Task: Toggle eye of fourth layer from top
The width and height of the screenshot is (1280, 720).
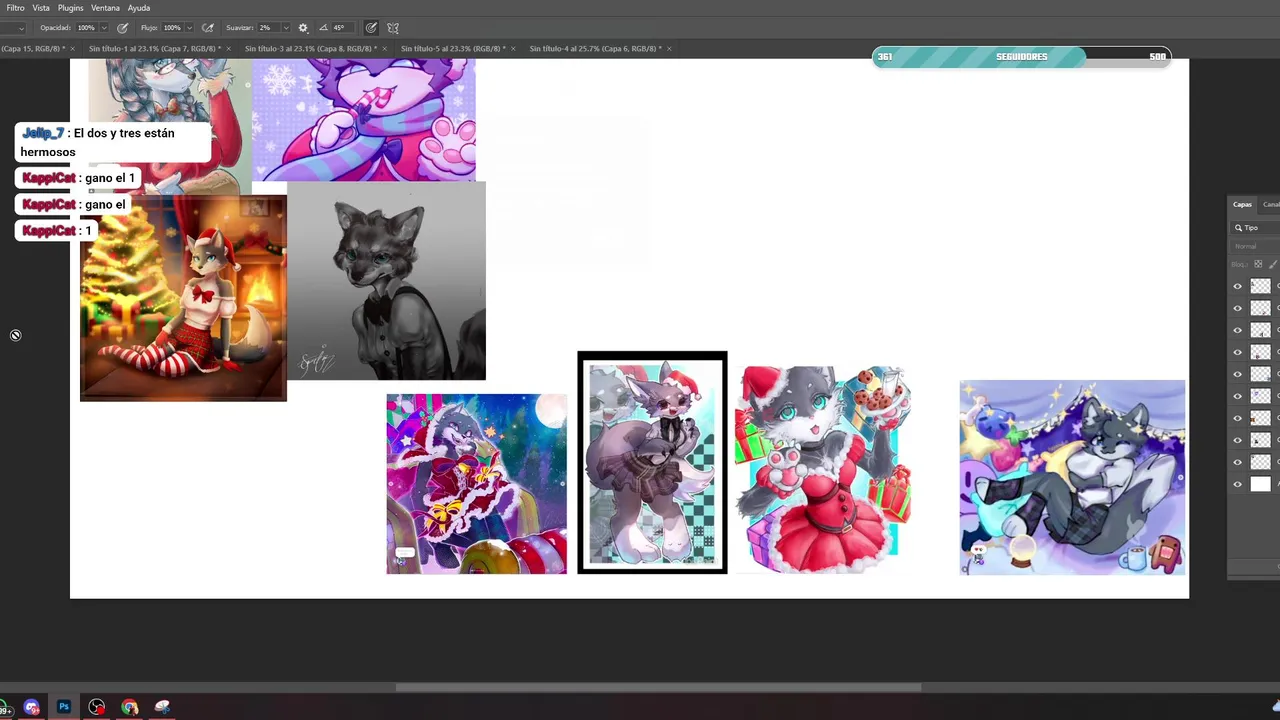Action: [x=1237, y=352]
